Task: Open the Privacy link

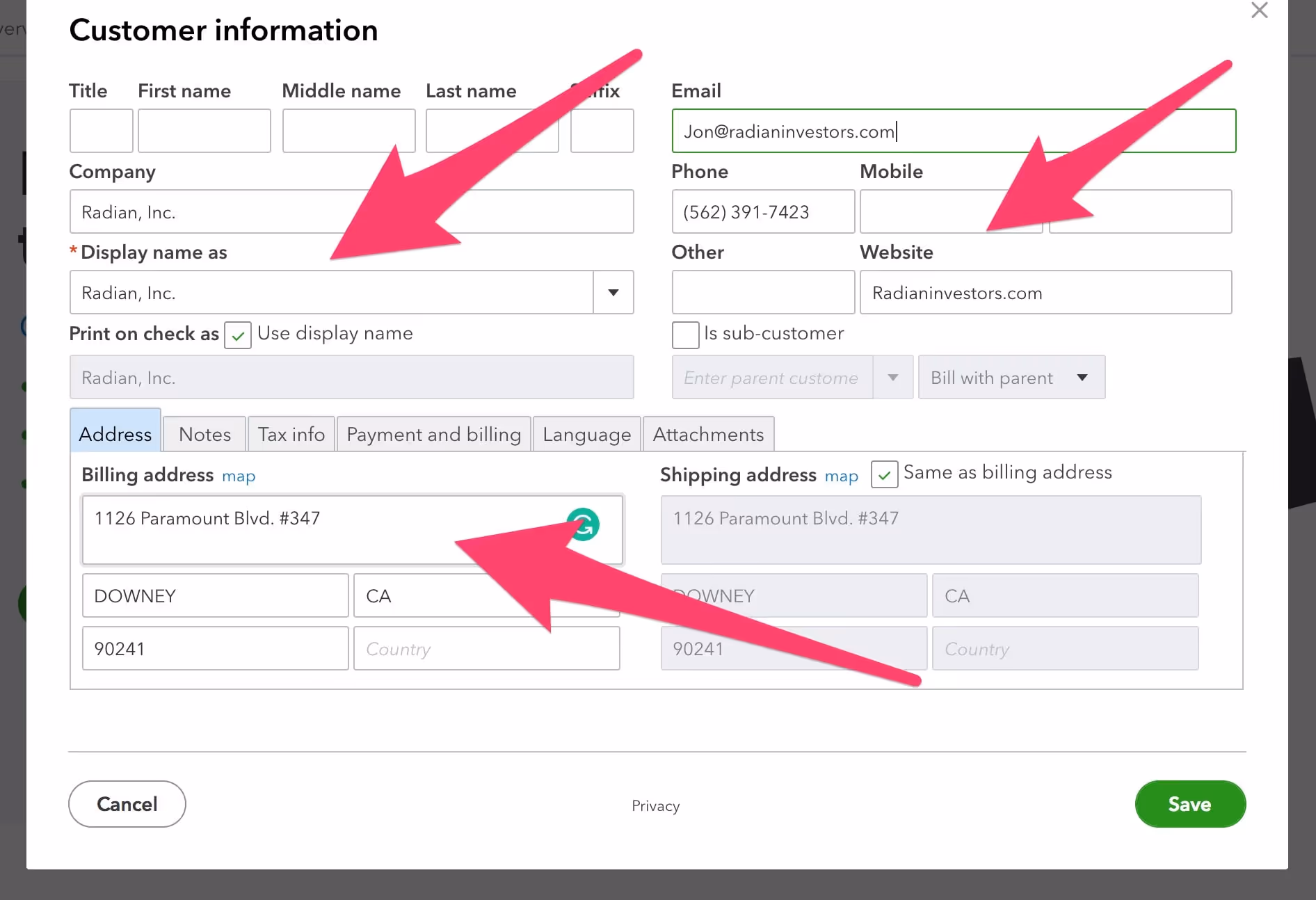Action: tap(655, 806)
